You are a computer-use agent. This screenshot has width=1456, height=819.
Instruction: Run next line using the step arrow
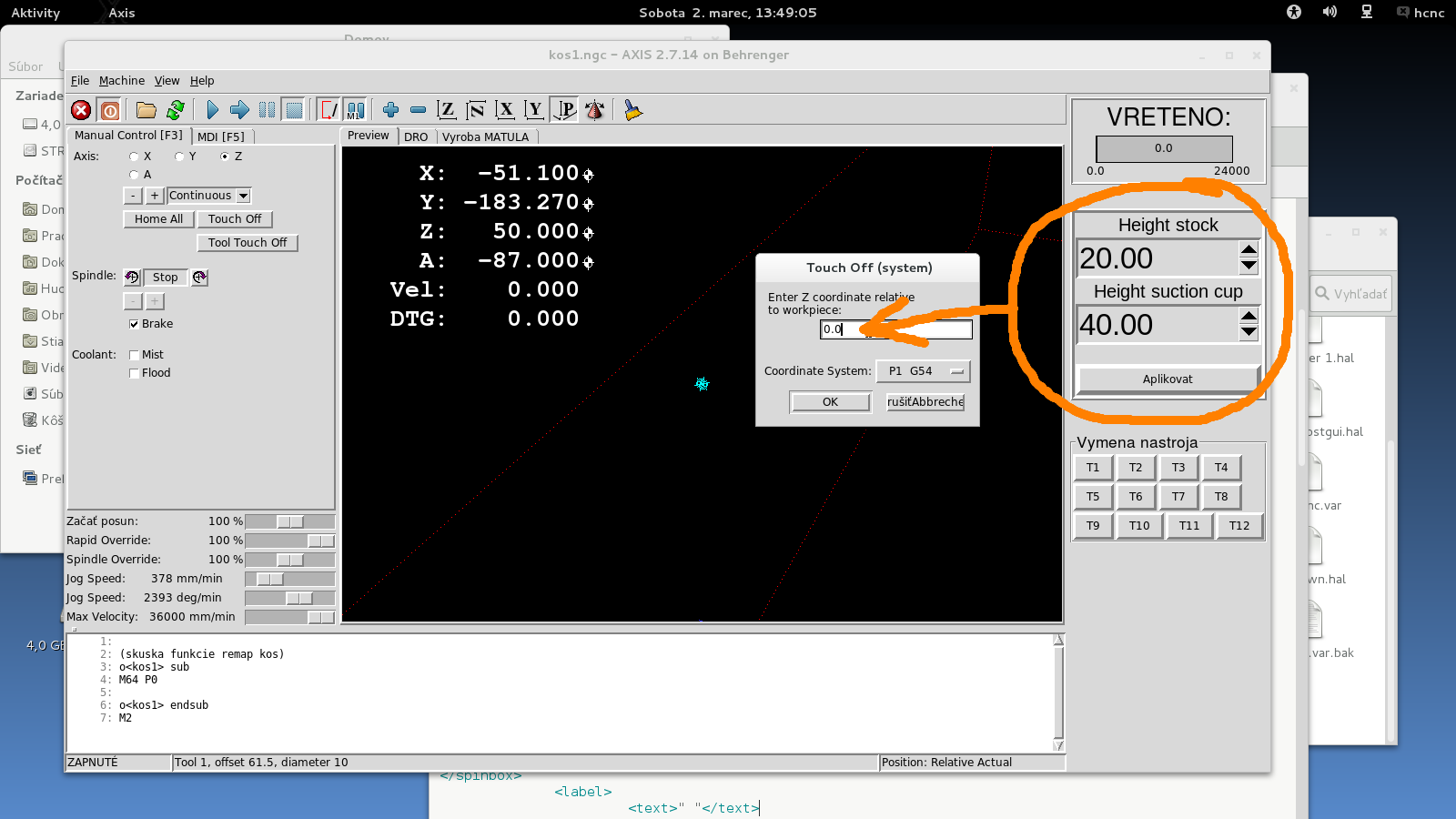(x=239, y=110)
